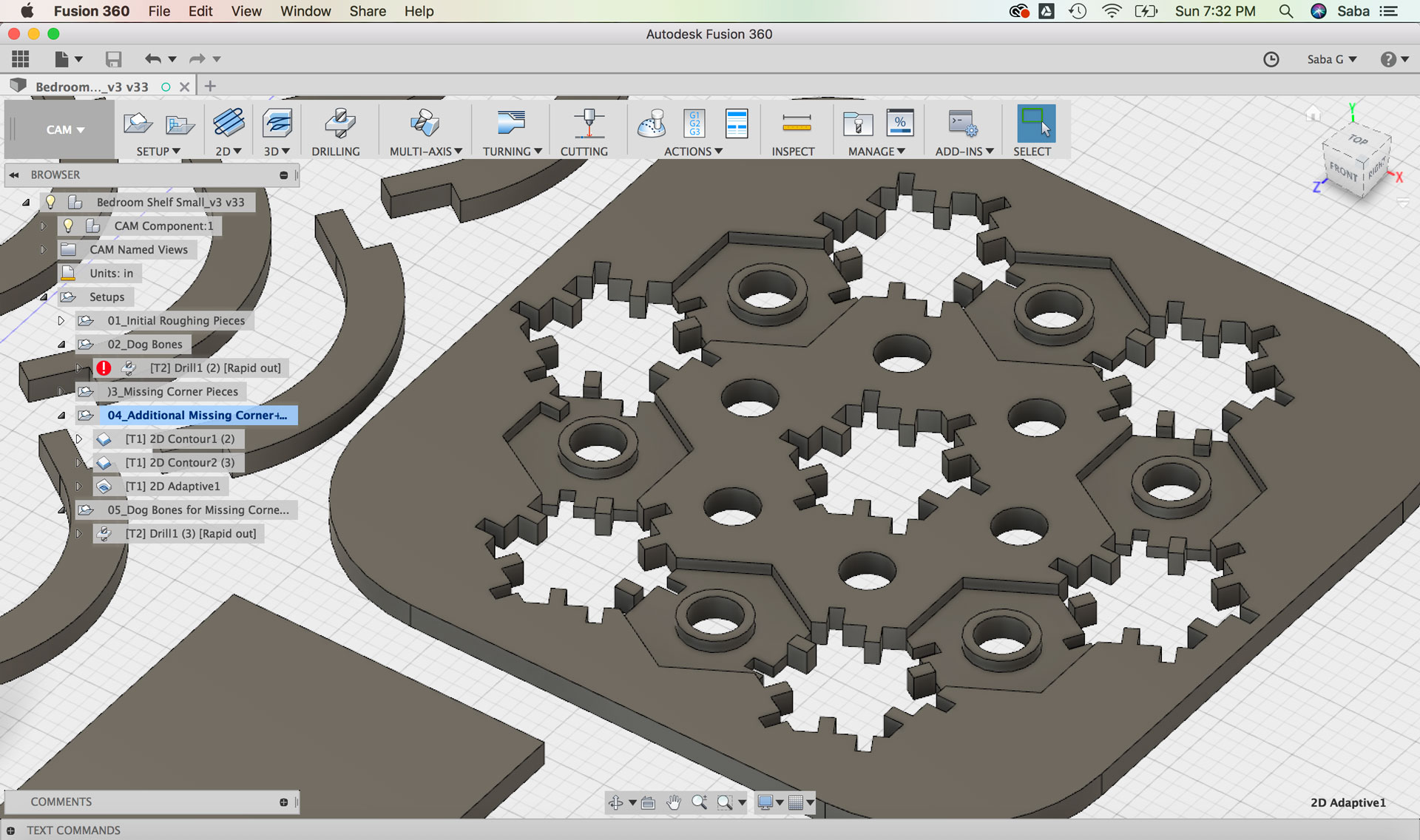Image resolution: width=1420 pixels, height=840 pixels.
Task: Toggle the CAM Component:1 visibility lightbulb
Action: (x=68, y=226)
